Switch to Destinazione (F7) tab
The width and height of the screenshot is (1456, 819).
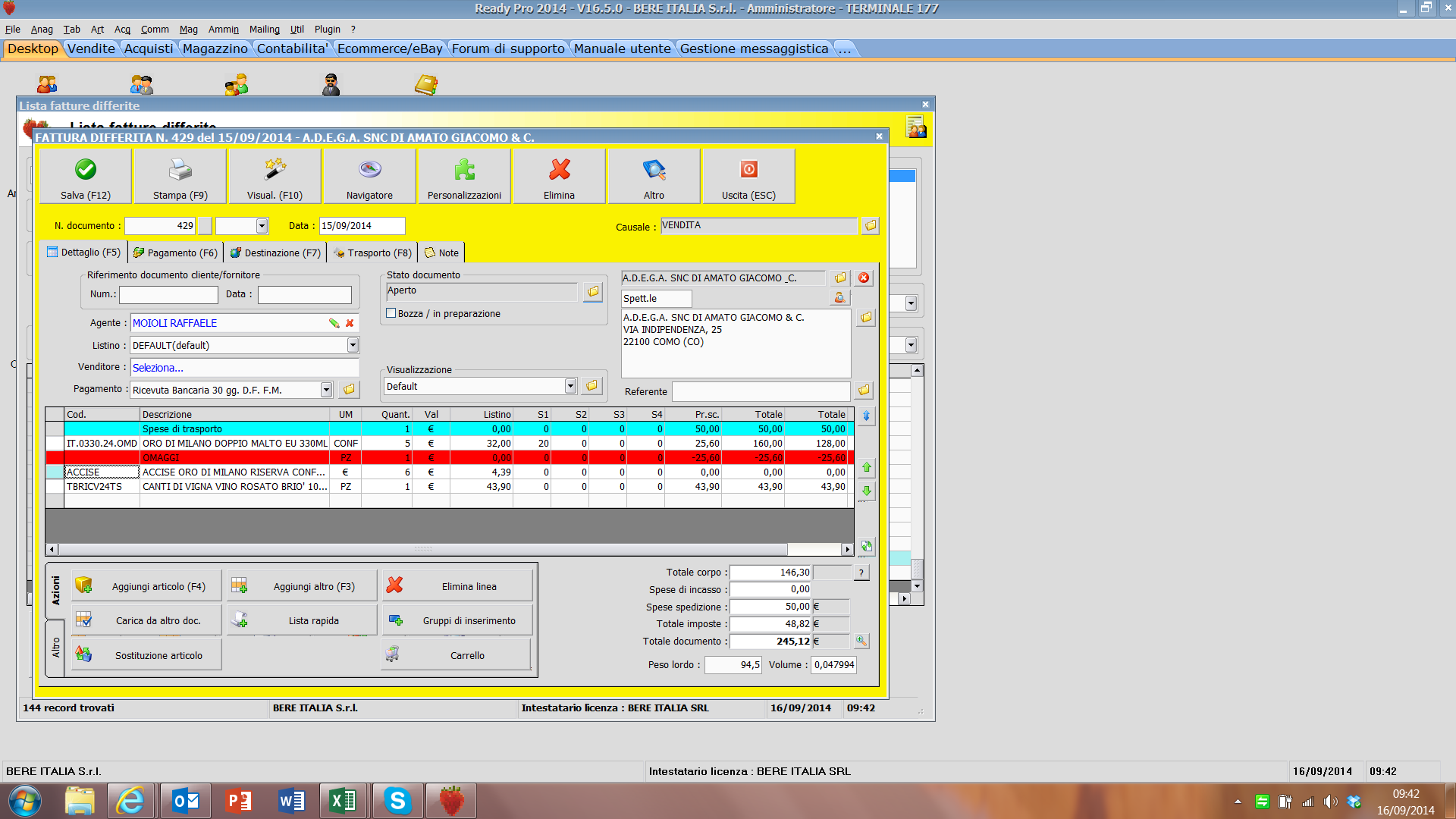(276, 253)
